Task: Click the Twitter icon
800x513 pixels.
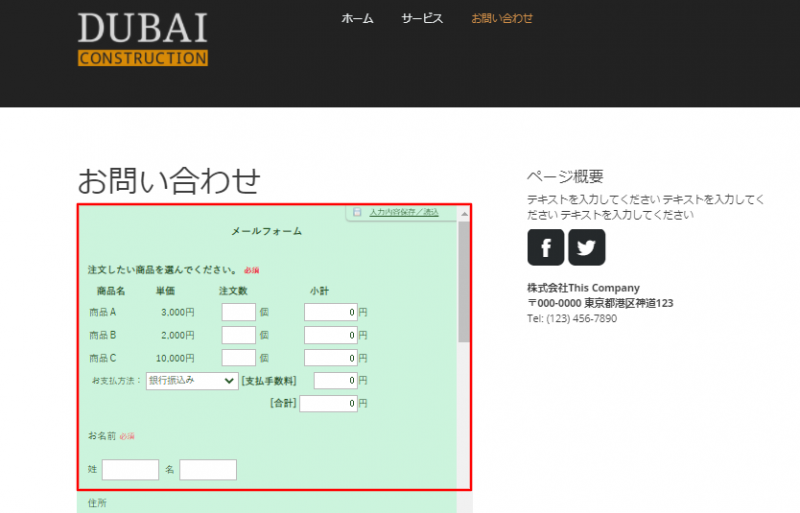Action: click(x=587, y=247)
